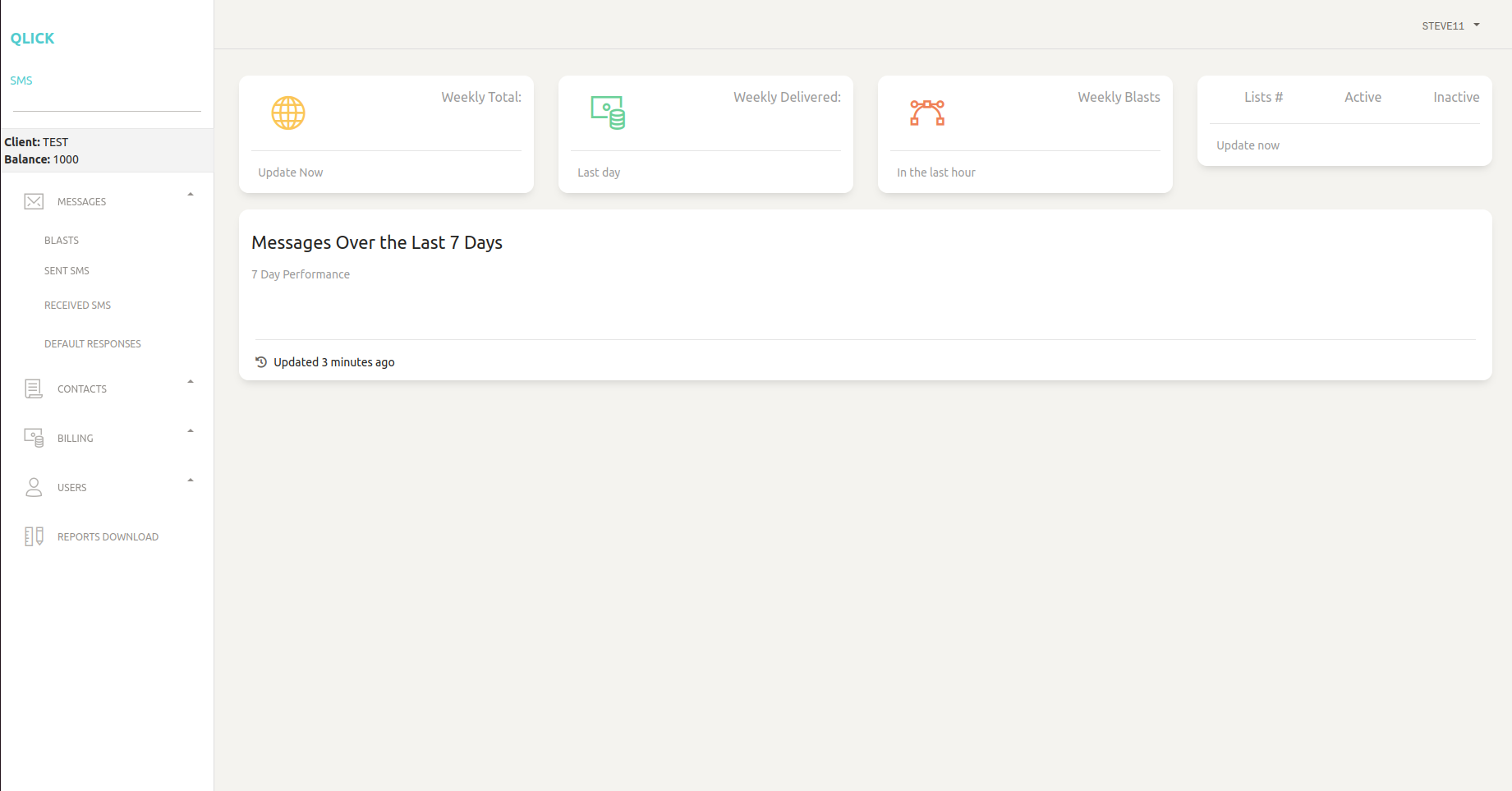Open Received SMS in sidebar

click(77, 306)
